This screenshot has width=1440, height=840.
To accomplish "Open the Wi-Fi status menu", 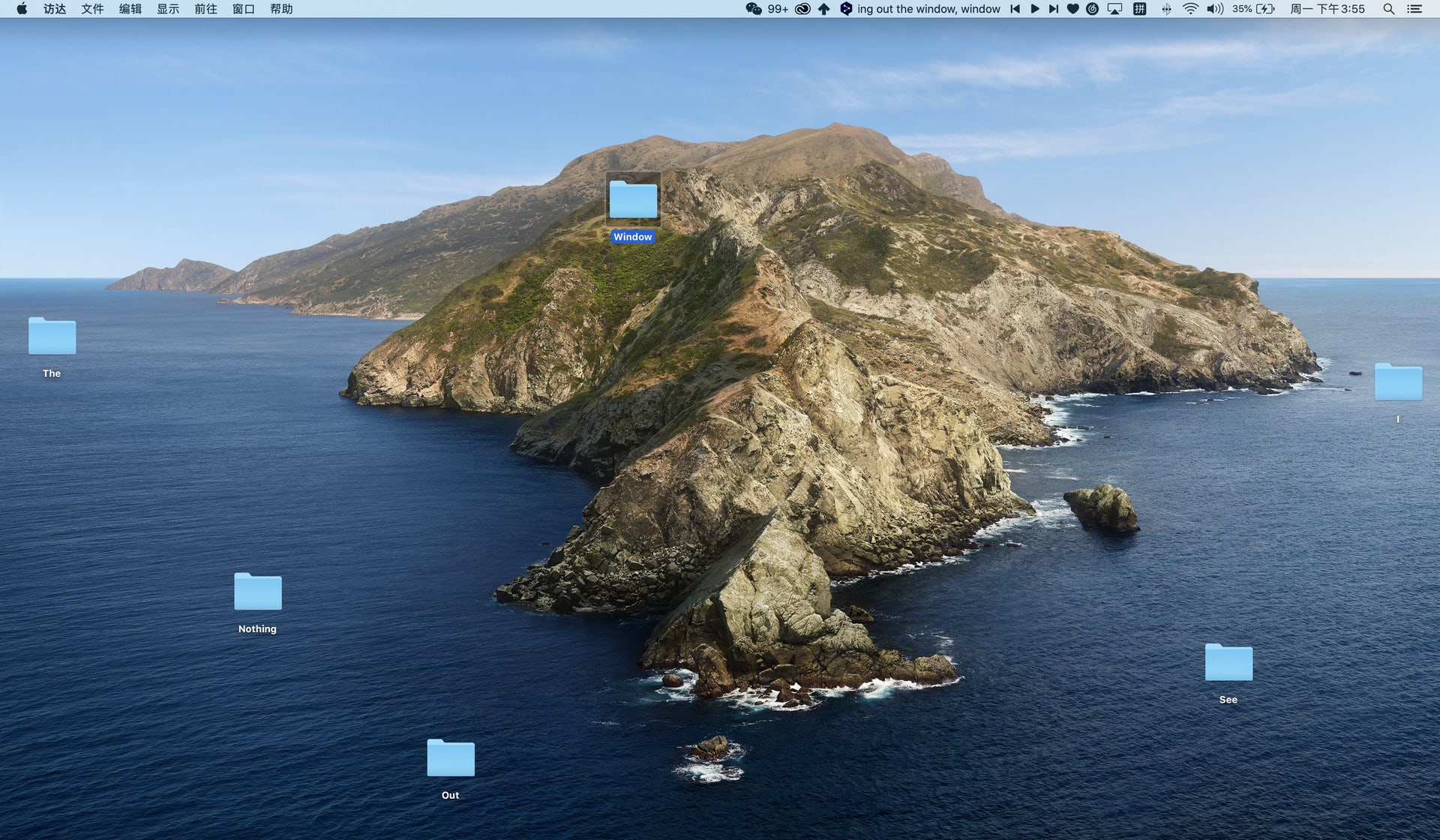I will [1190, 9].
